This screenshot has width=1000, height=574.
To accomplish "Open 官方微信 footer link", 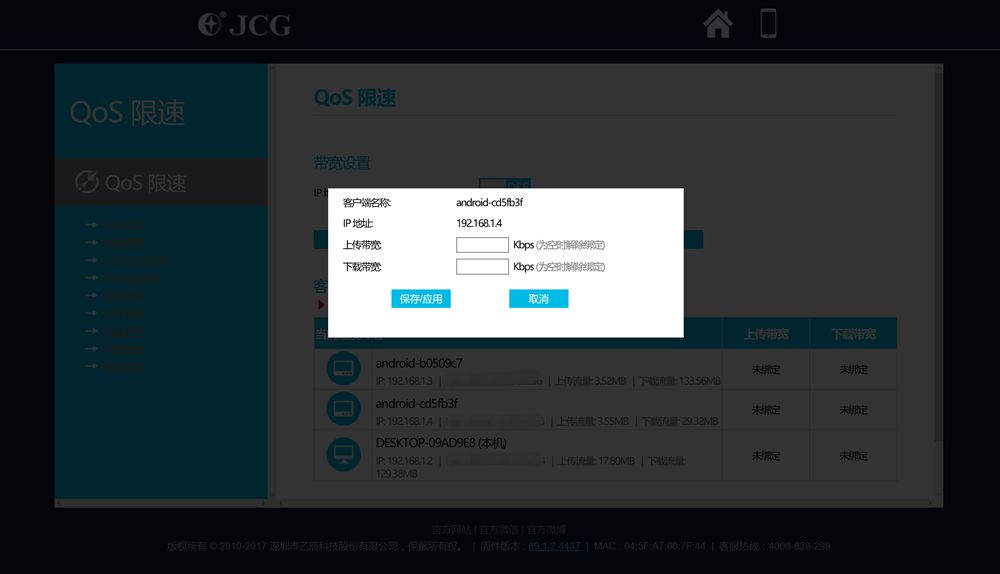I will (x=498, y=530).
